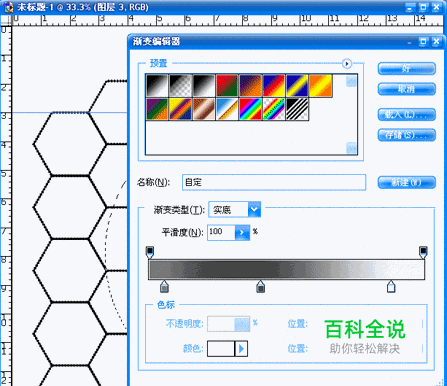Maximize the gradient editor dialog
The image size is (447, 386).
pyautogui.click(x=423, y=42)
